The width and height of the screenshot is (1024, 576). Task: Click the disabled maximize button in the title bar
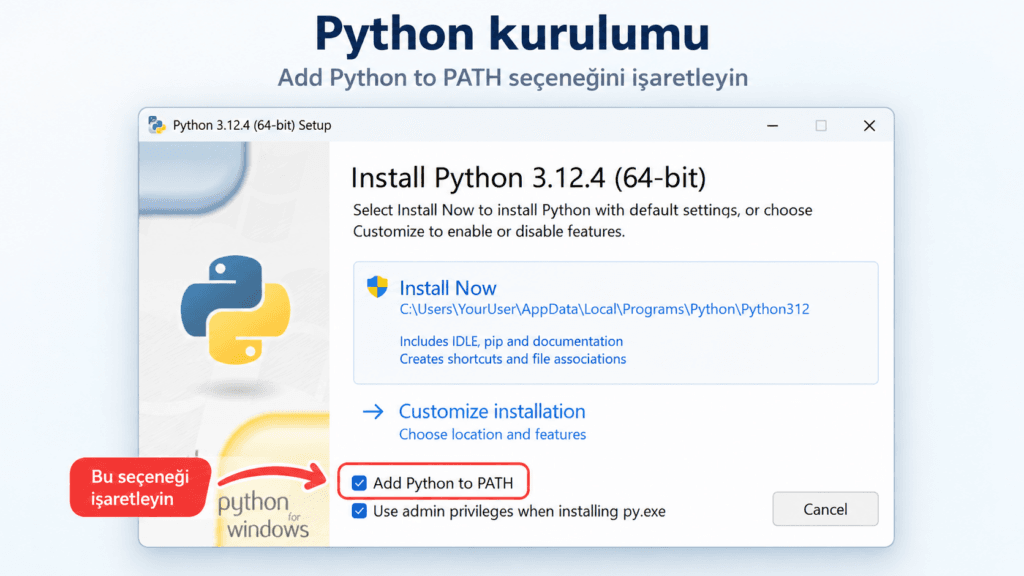click(821, 125)
